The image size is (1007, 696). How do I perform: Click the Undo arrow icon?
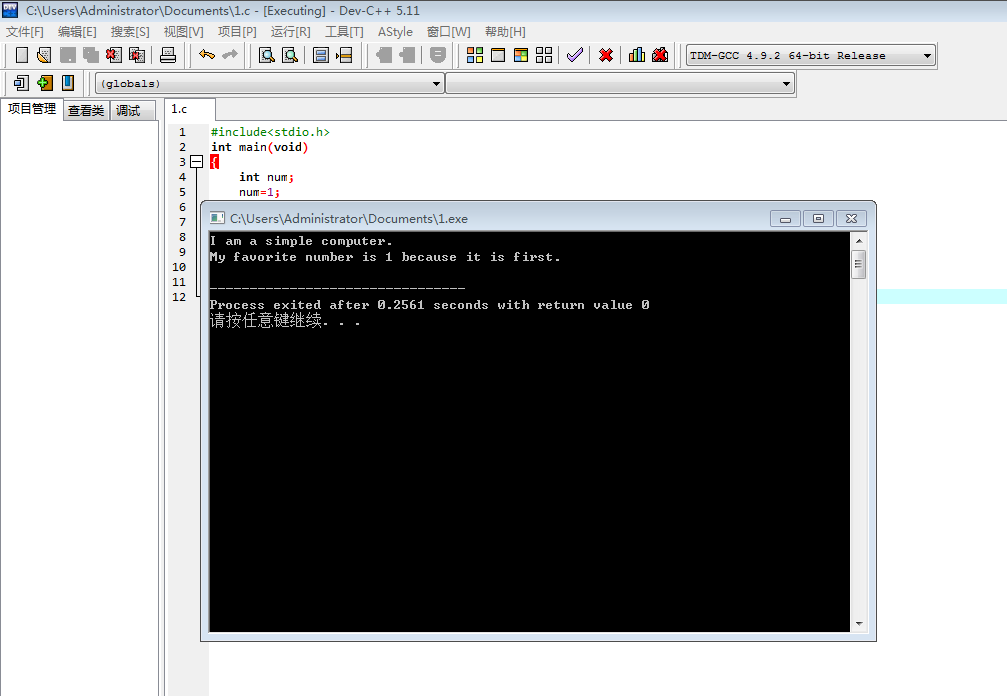pyautogui.click(x=207, y=55)
